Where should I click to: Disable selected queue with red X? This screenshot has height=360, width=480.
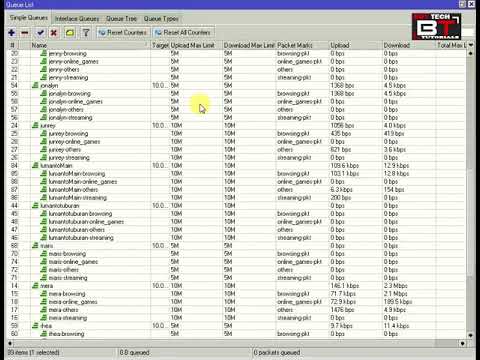pyautogui.click(x=53, y=33)
